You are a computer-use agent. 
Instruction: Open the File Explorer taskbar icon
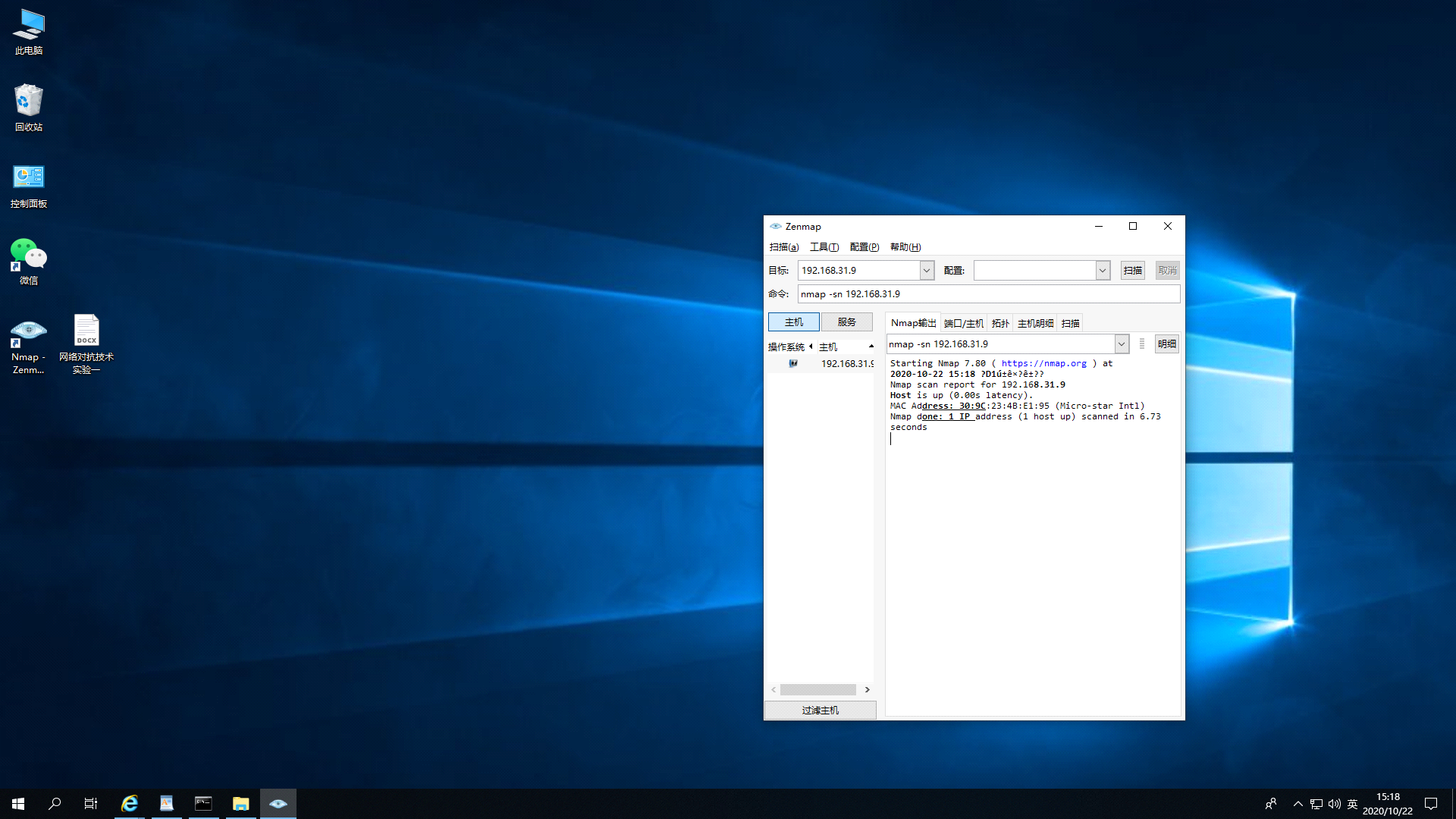pyautogui.click(x=240, y=803)
